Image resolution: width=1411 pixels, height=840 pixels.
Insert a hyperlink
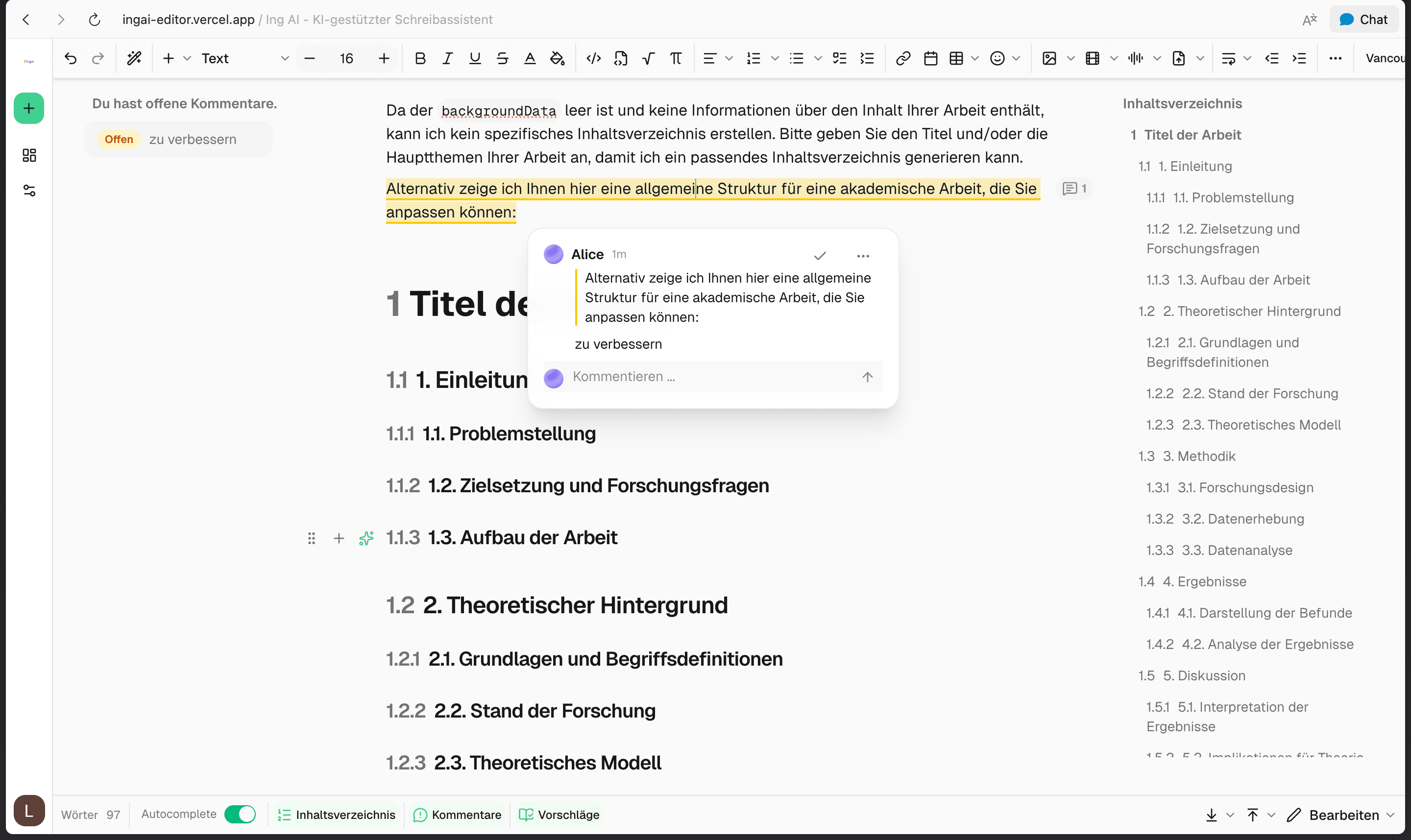point(902,58)
